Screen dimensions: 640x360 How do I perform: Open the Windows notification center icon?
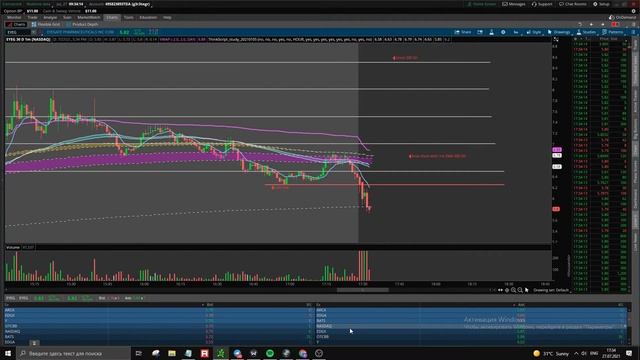coord(629,353)
